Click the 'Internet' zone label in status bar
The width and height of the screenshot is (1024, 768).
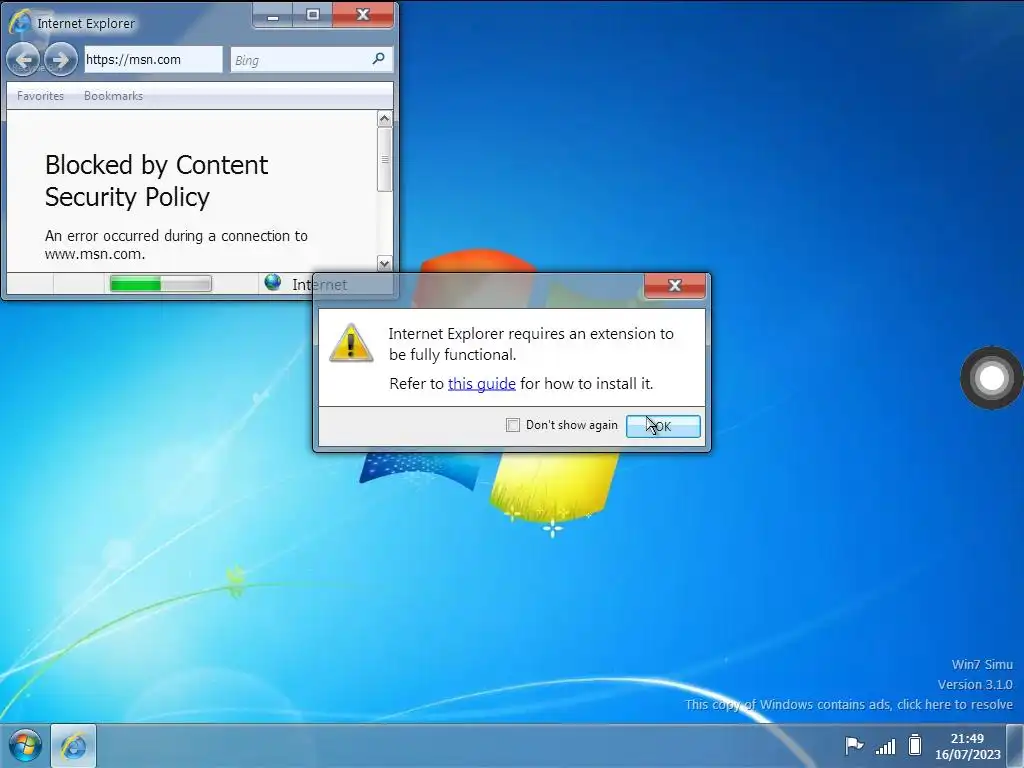319,284
